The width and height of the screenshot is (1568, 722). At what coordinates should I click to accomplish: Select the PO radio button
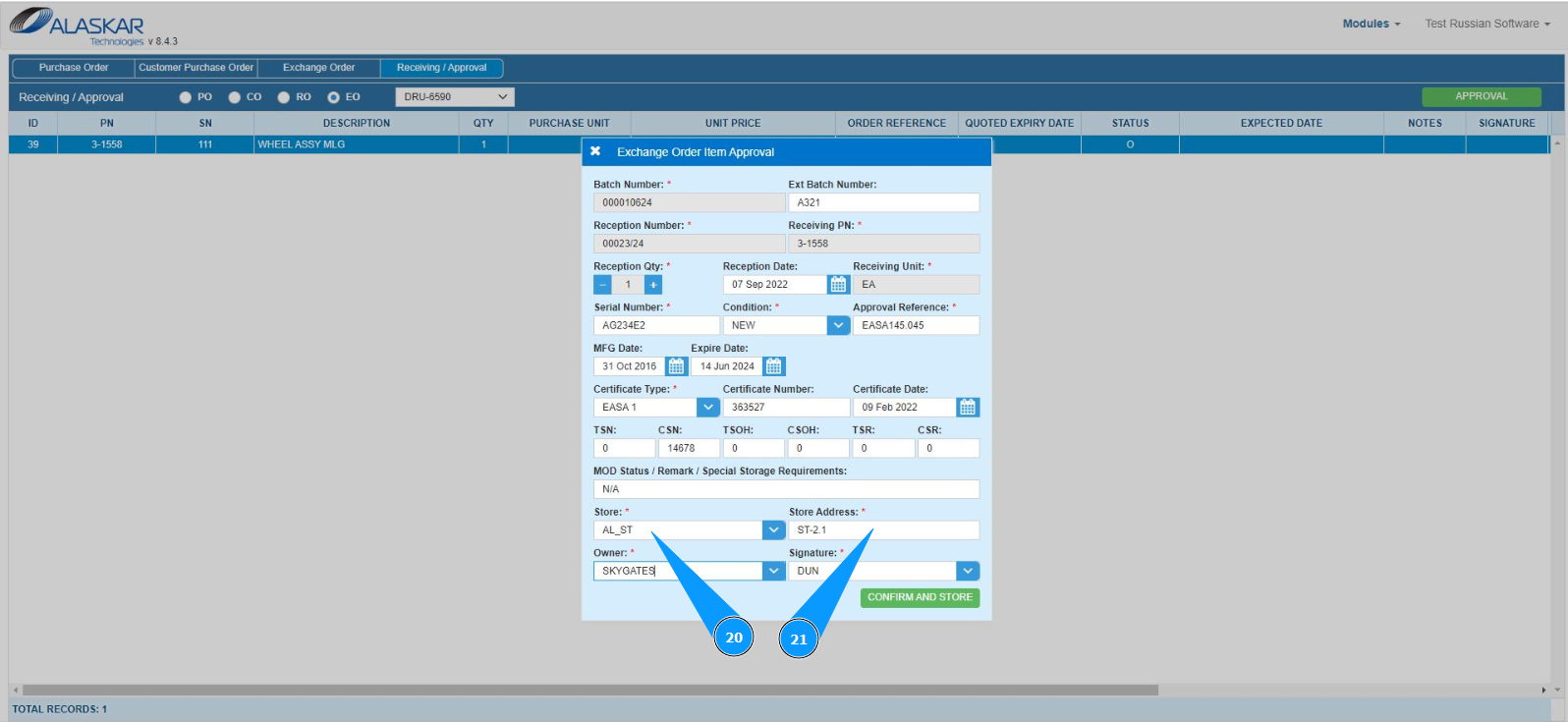click(x=186, y=97)
